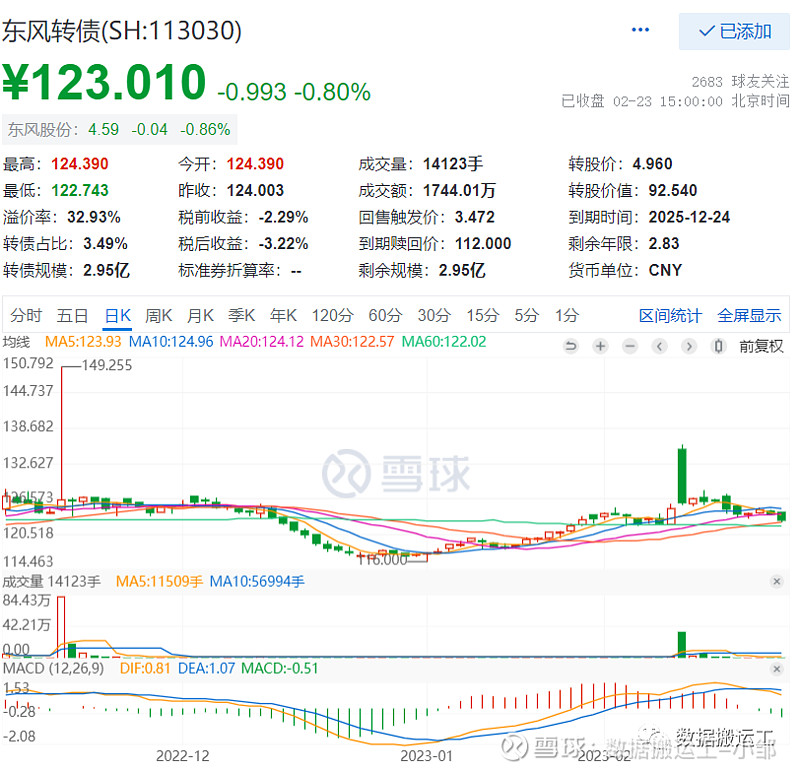The width and height of the screenshot is (800, 773).
Task: Click the volume MA10:56994手 legend
Action: pos(257,581)
